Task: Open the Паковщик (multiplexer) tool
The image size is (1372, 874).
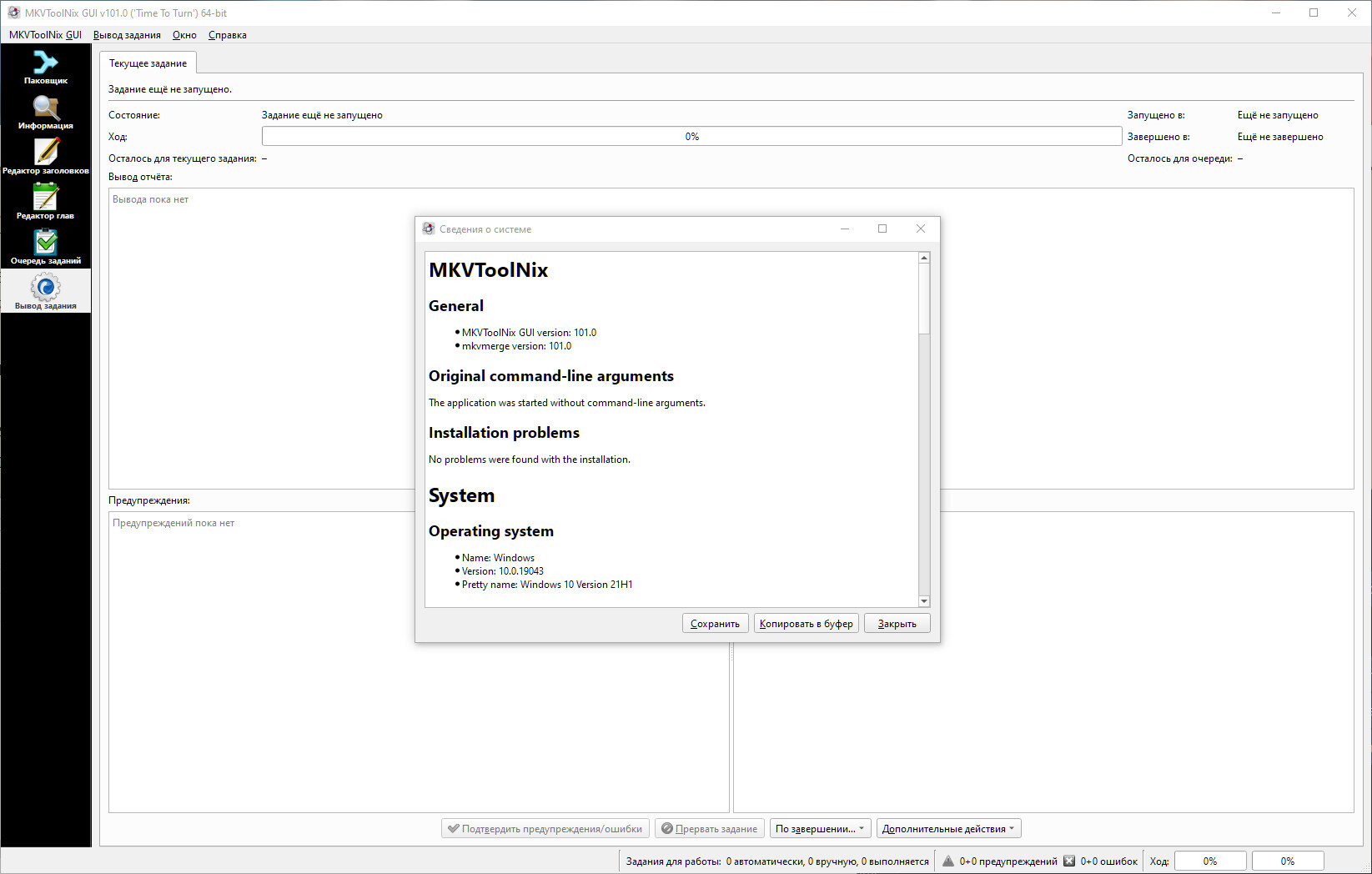Action: coord(46,68)
